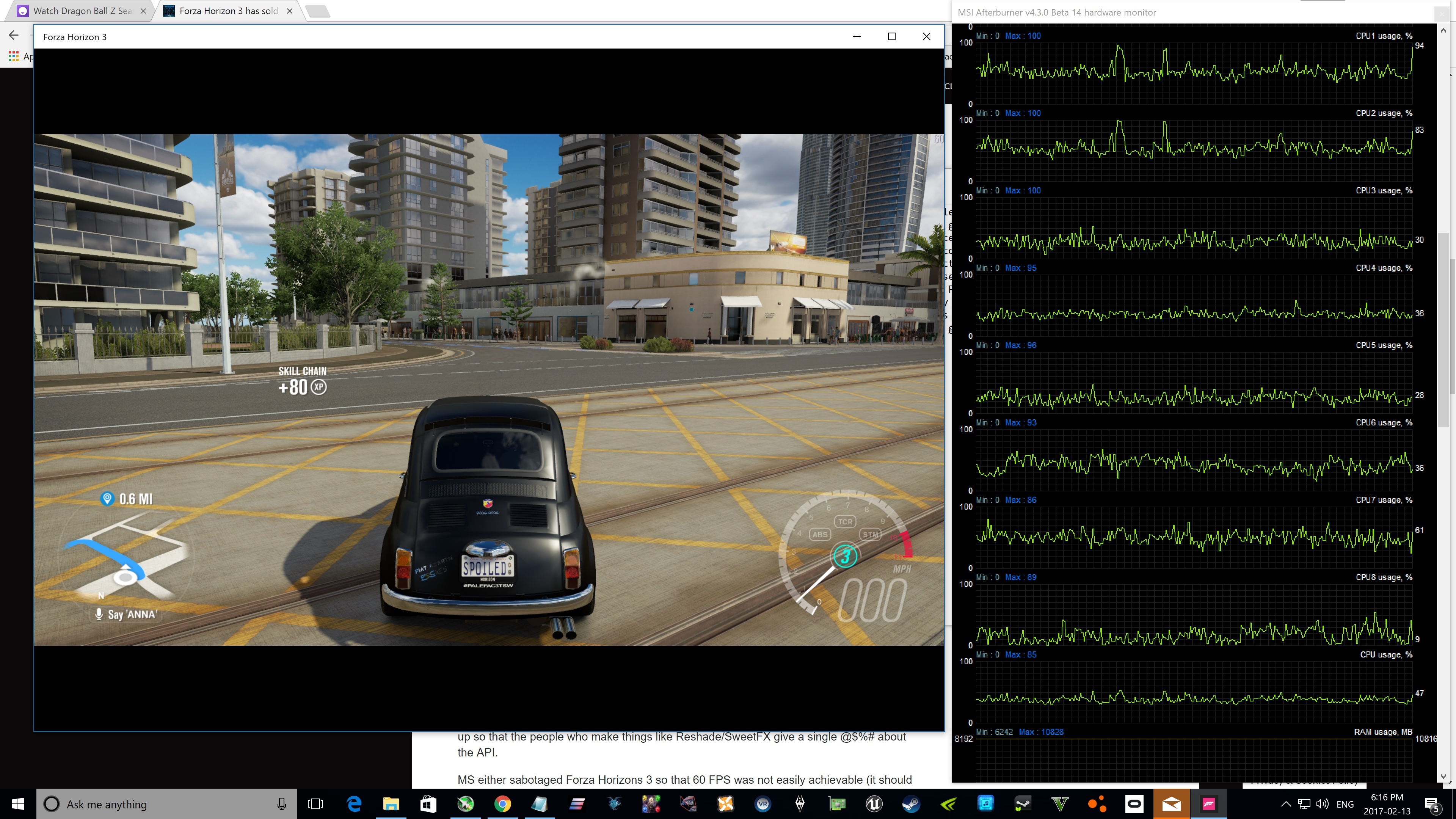Click the browser back arrow
The image size is (1456, 819).
click(x=14, y=36)
